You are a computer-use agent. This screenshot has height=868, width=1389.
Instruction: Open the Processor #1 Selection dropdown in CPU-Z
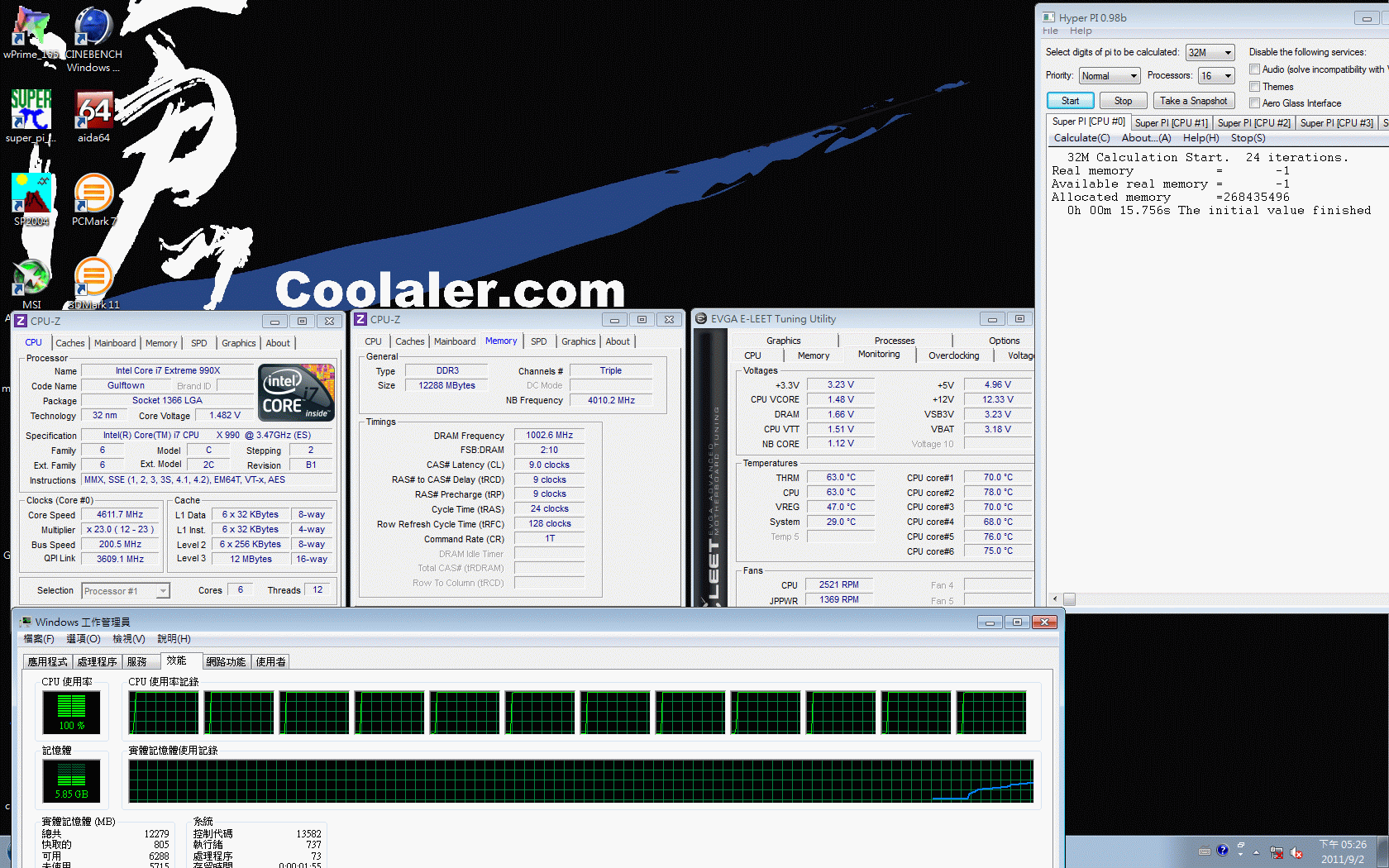click(x=126, y=591)
